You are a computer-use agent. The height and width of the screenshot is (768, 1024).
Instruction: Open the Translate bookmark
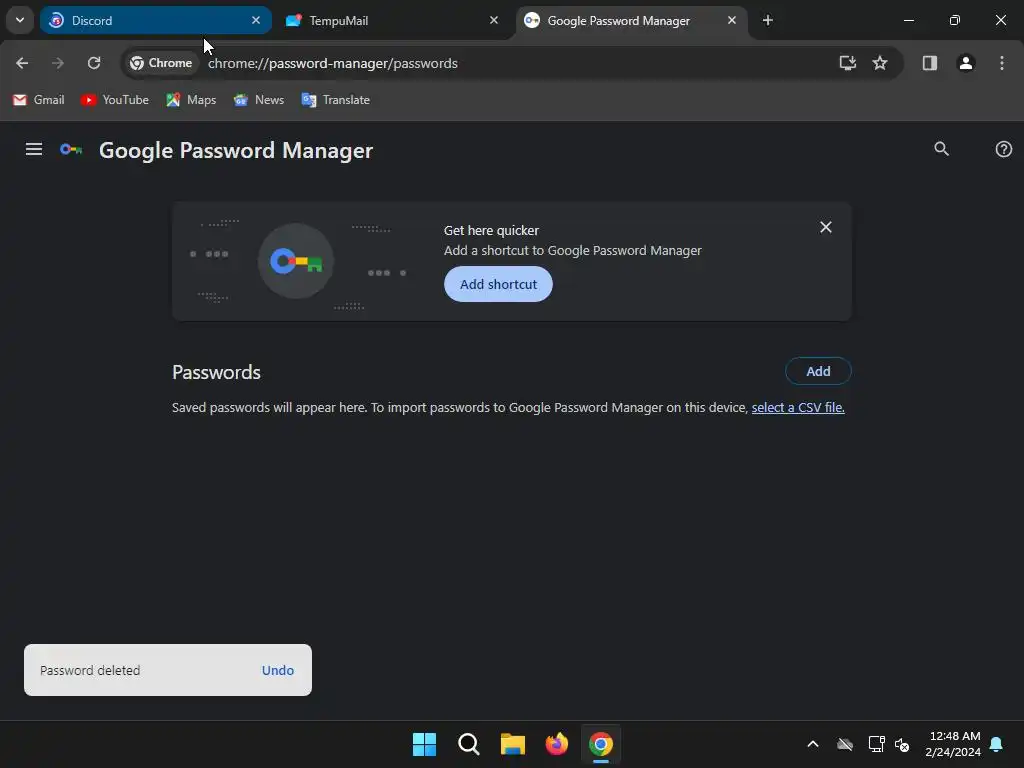pos(336,100)
